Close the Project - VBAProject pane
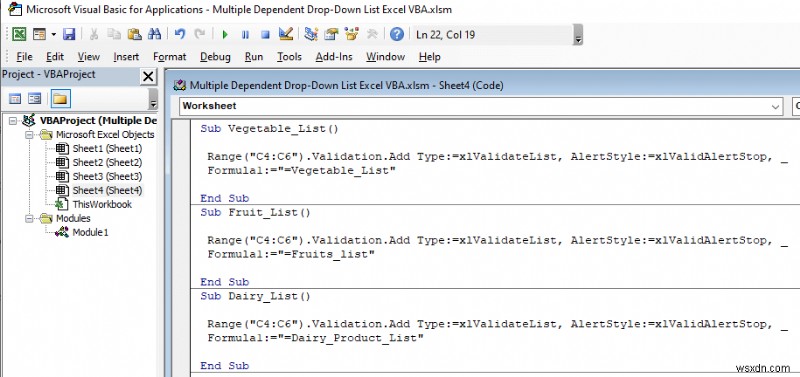 [x=148, y=77]
